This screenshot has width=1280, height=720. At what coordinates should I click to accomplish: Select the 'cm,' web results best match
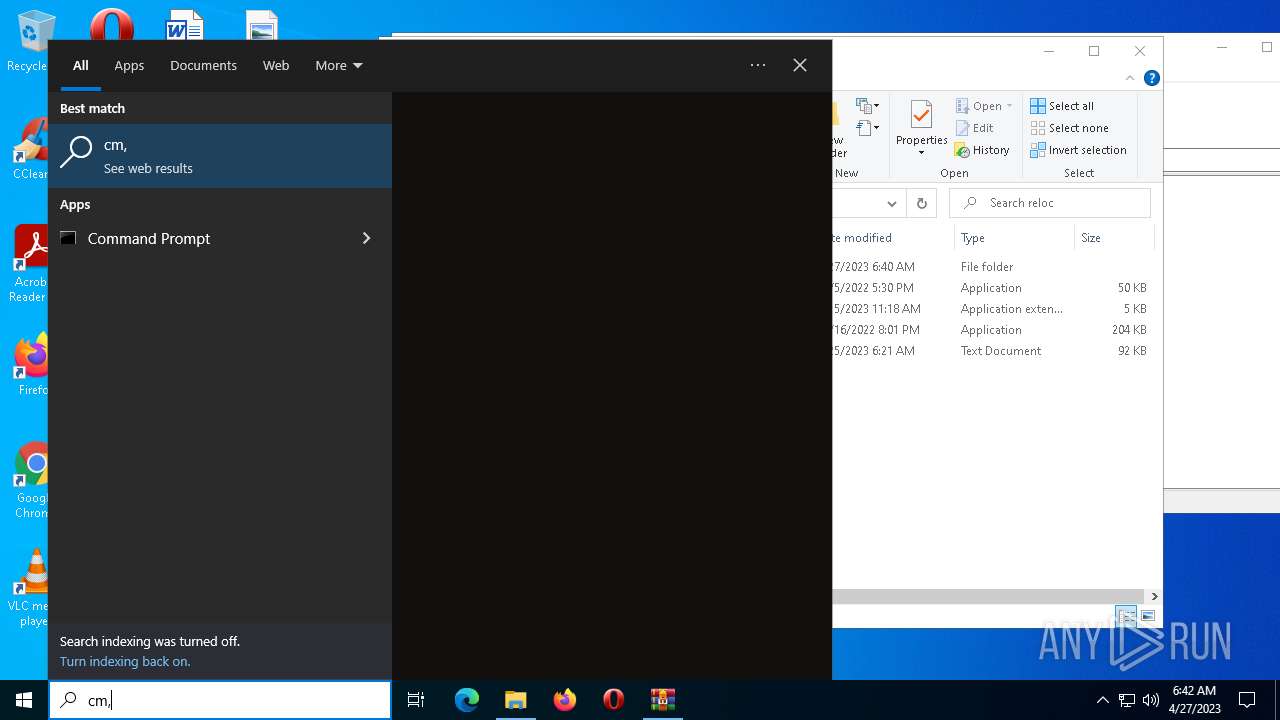coord(220,156)
